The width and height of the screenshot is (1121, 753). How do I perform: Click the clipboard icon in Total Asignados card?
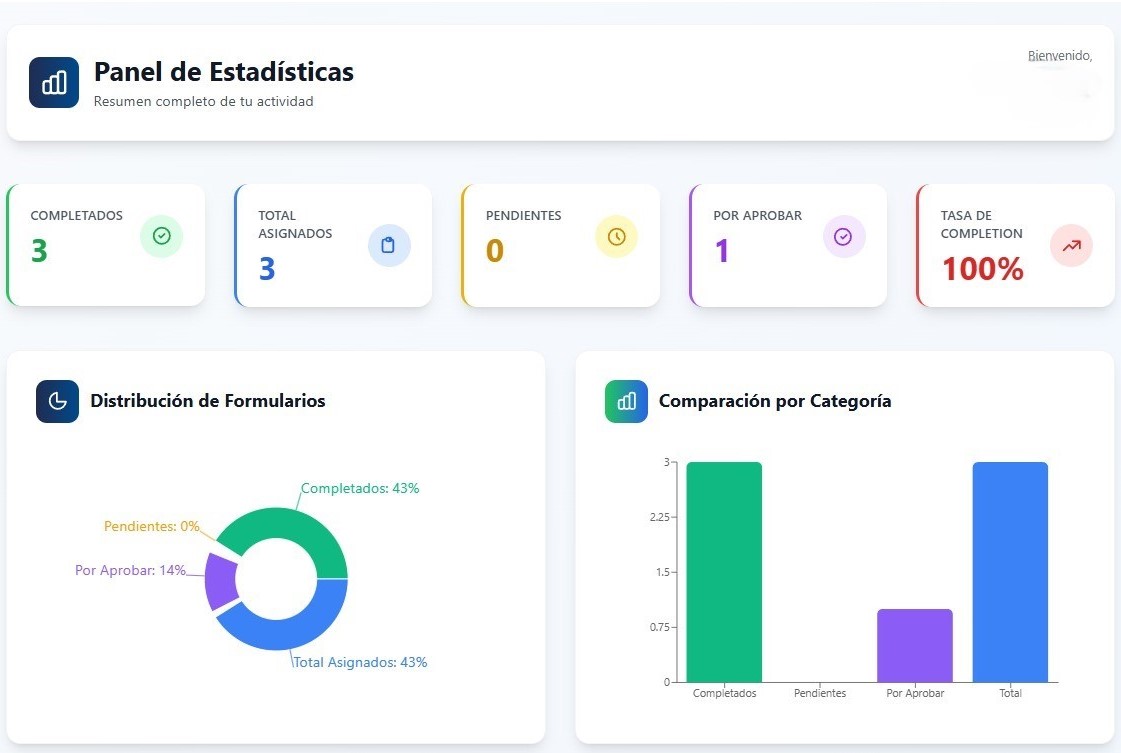click(x=389, y=245)
